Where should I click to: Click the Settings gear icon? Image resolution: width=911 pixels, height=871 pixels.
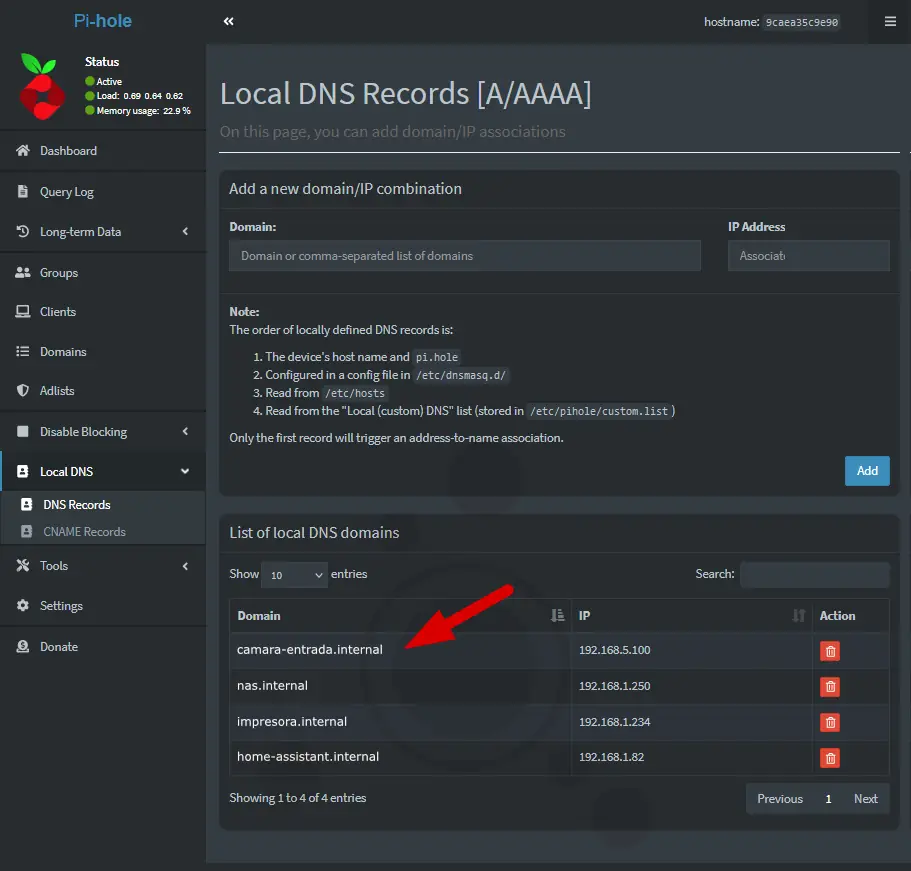point(23,605)
